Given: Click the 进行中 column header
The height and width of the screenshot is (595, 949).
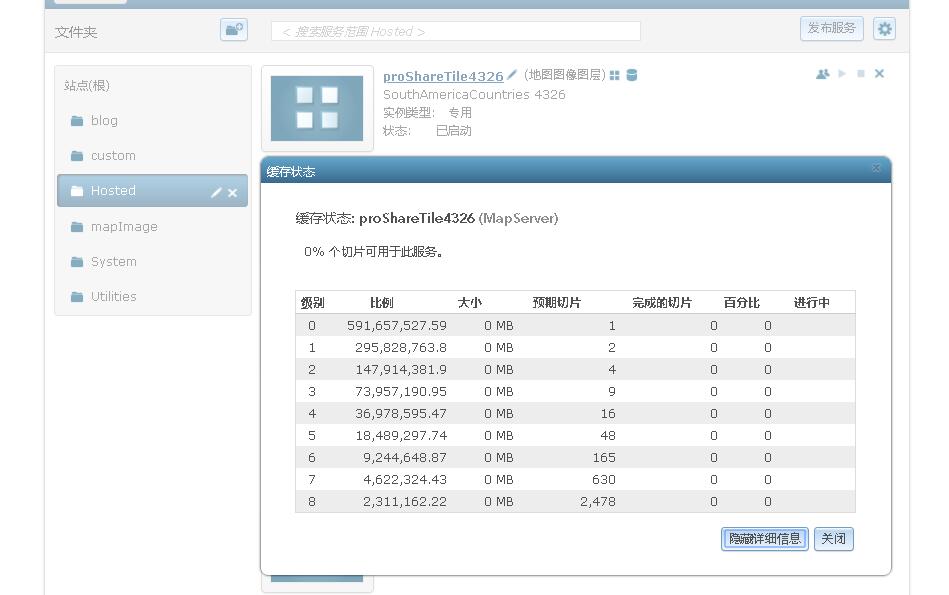Looking at the screenshot, I should click(x=812, y=303).
